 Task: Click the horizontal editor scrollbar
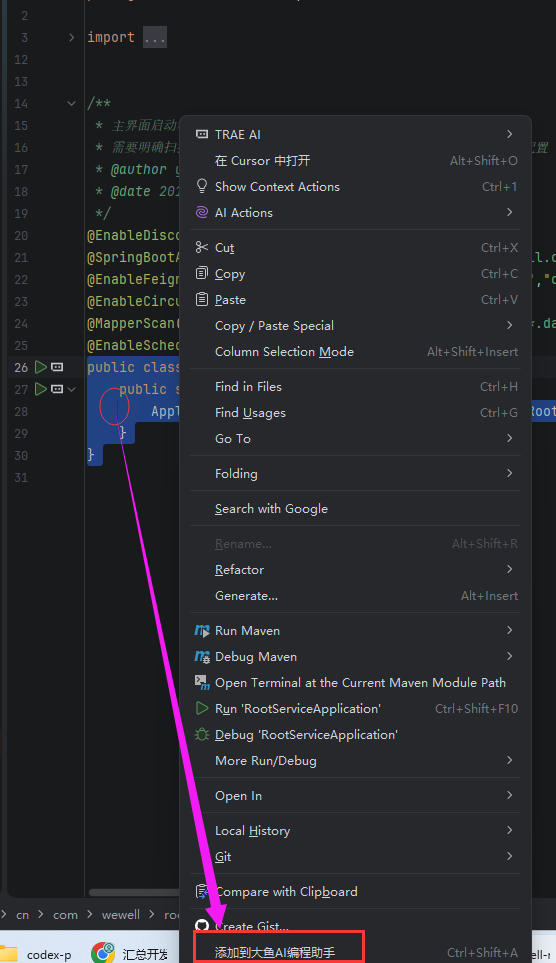(133, 892)
